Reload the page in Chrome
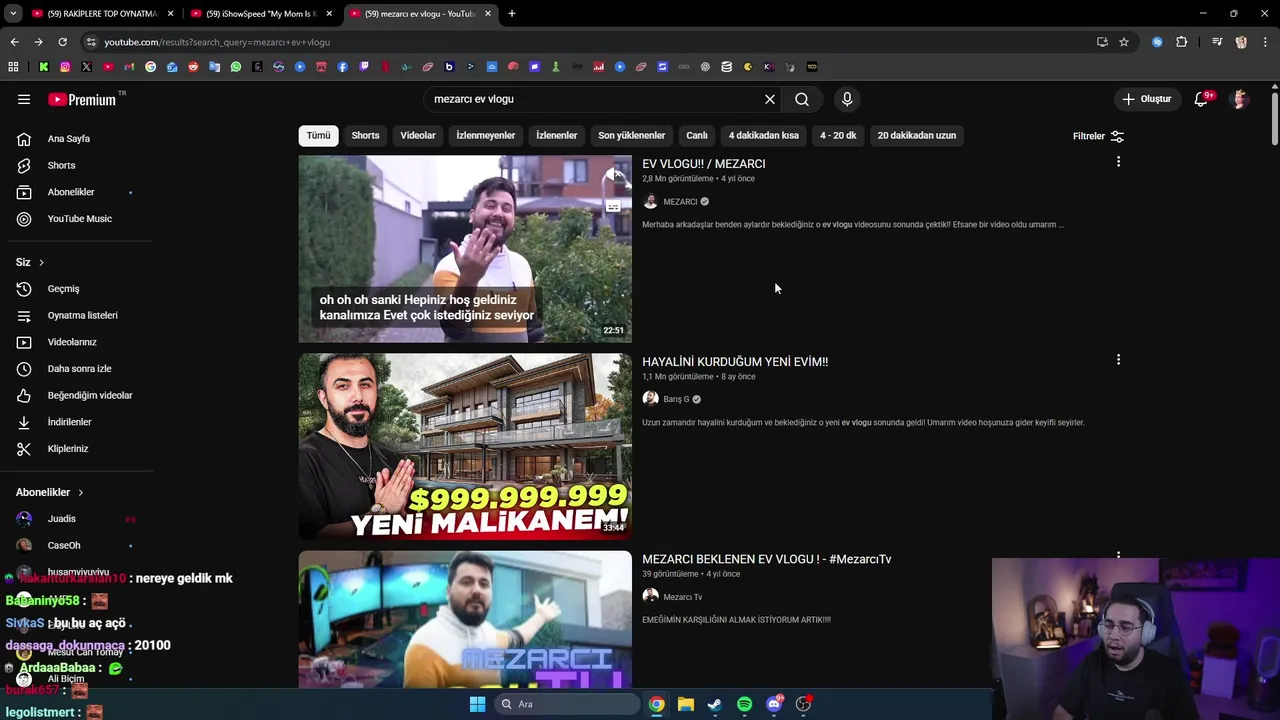The height and width of the screenshot is (720, 1280). click(62, 42)
